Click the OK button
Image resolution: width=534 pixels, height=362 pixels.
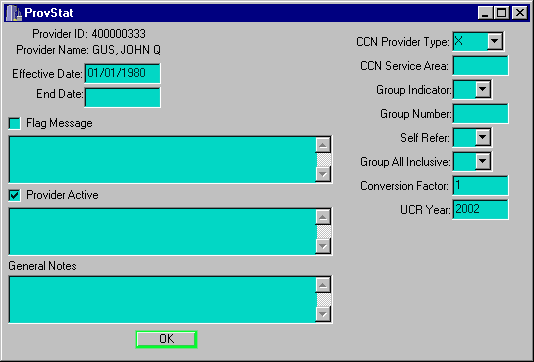click(x=166, y=339)
